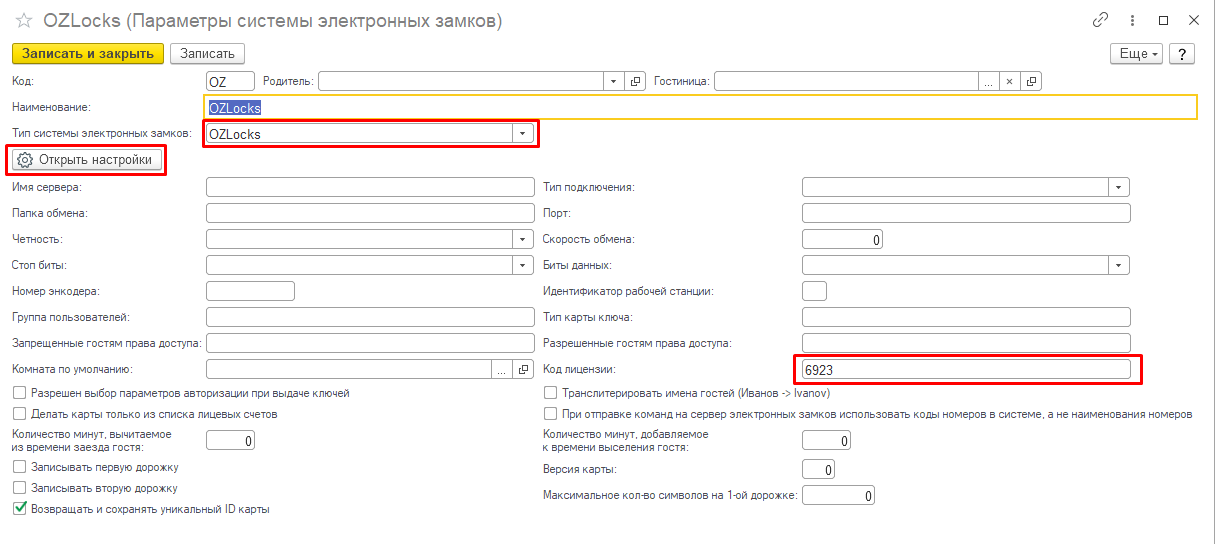Image resolution: width=1215 pixels, height=544 pixels.
Task: Open selection ellipsis for Комната по умолчанию
Action: click(x=502, y=370)
